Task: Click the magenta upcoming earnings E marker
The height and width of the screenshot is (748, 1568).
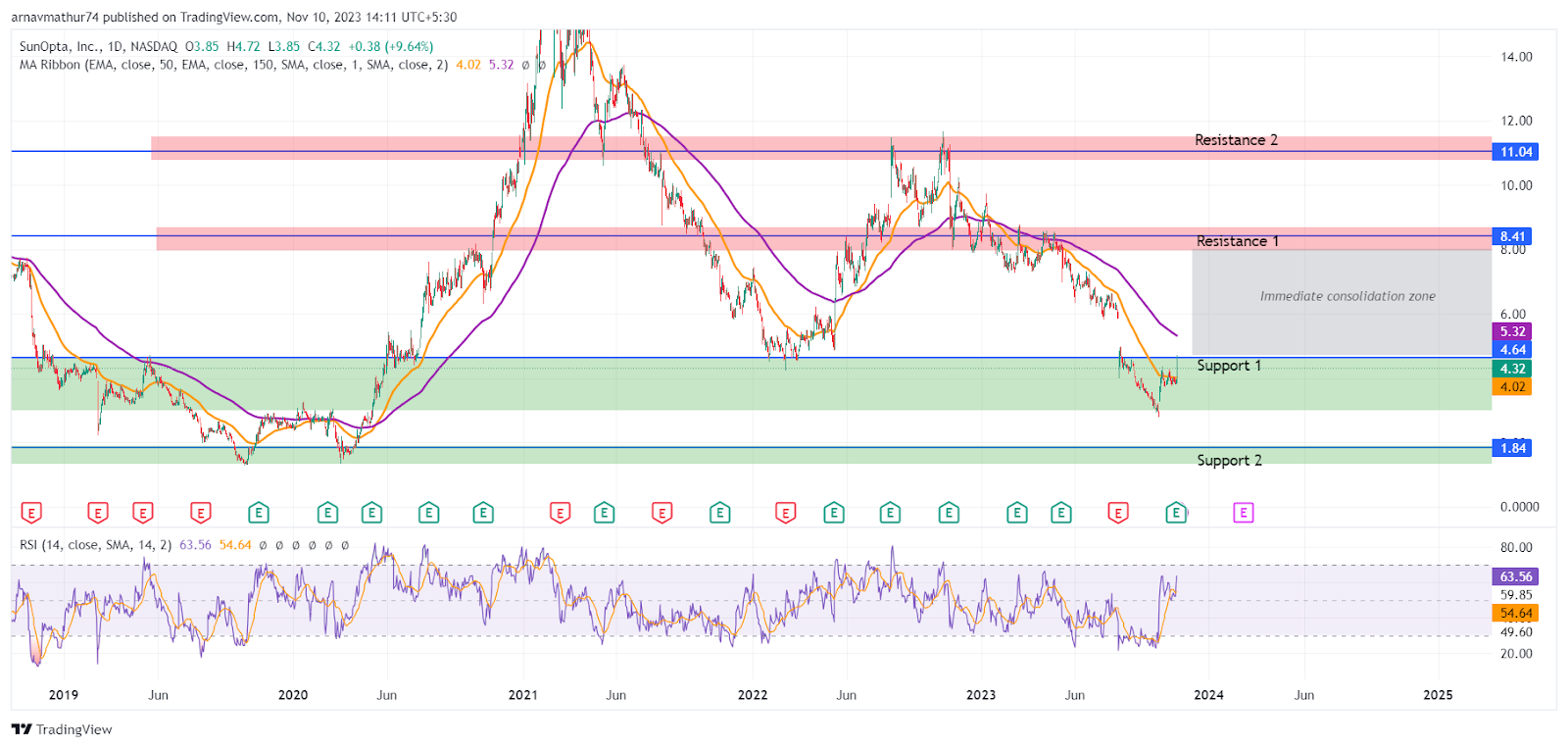Action: click(x=1244, y=513)
